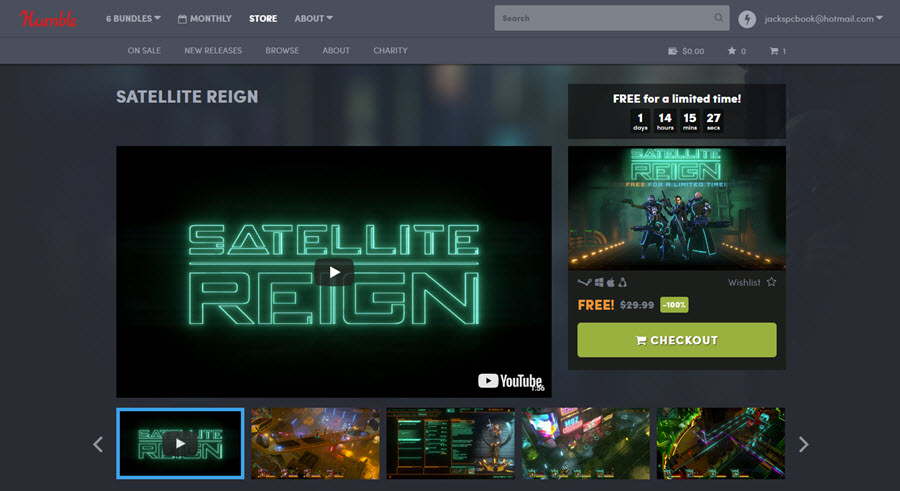The width and height of the screenshot is (900, 491).
Task: Open the Charity link
Action: pyautogui.click(x=390, y=51)
